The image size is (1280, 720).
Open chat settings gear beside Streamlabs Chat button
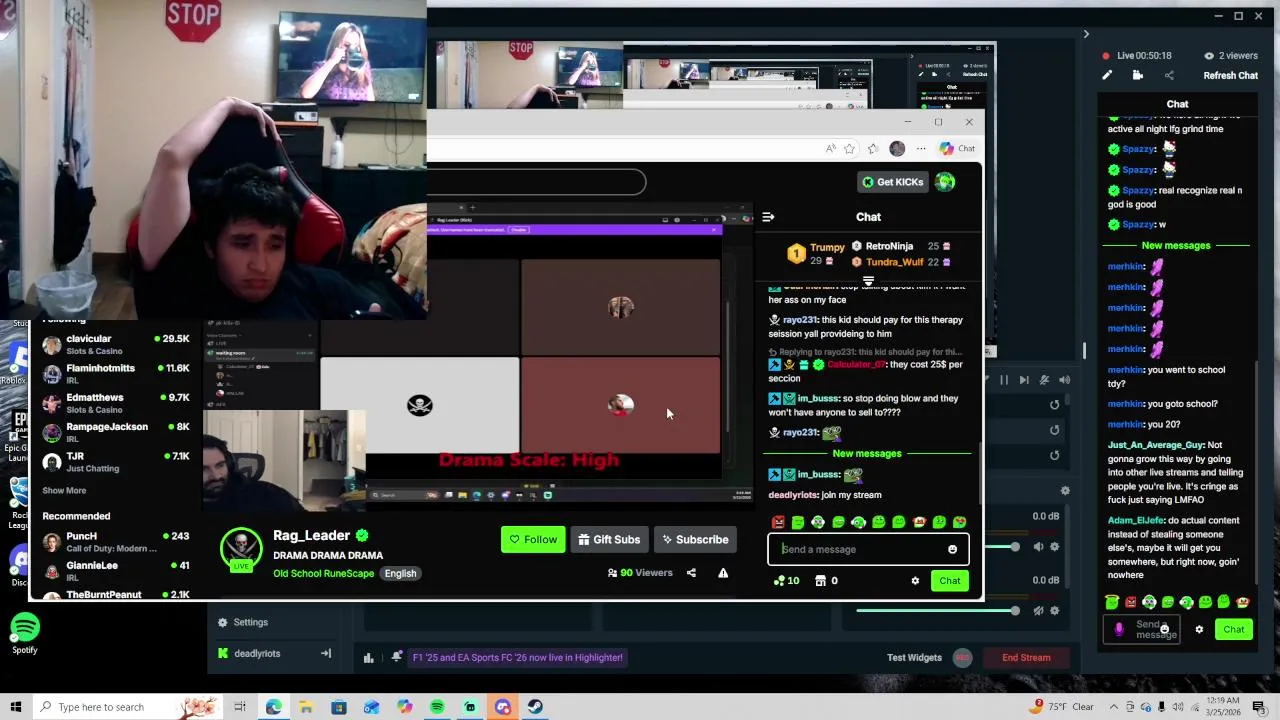tap(1199, 629)
